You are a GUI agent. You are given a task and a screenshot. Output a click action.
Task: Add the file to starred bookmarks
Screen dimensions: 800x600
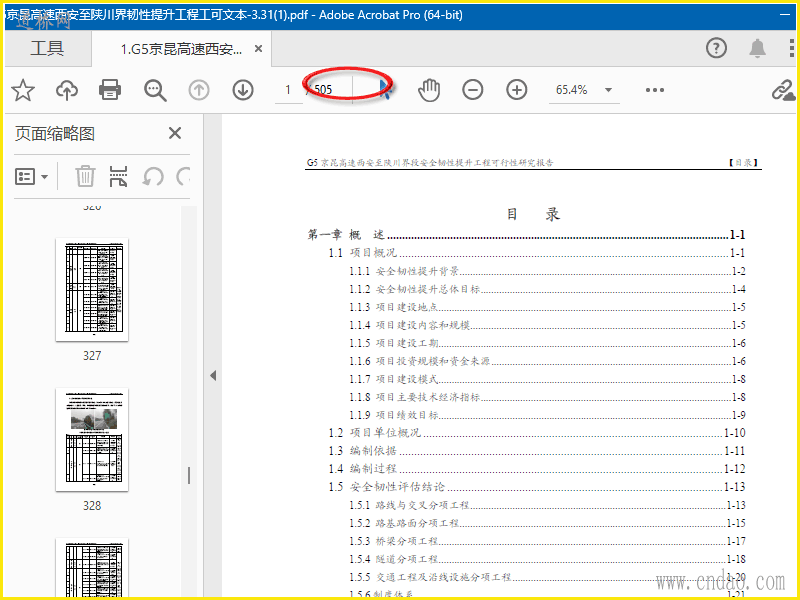tap(23, 90)
